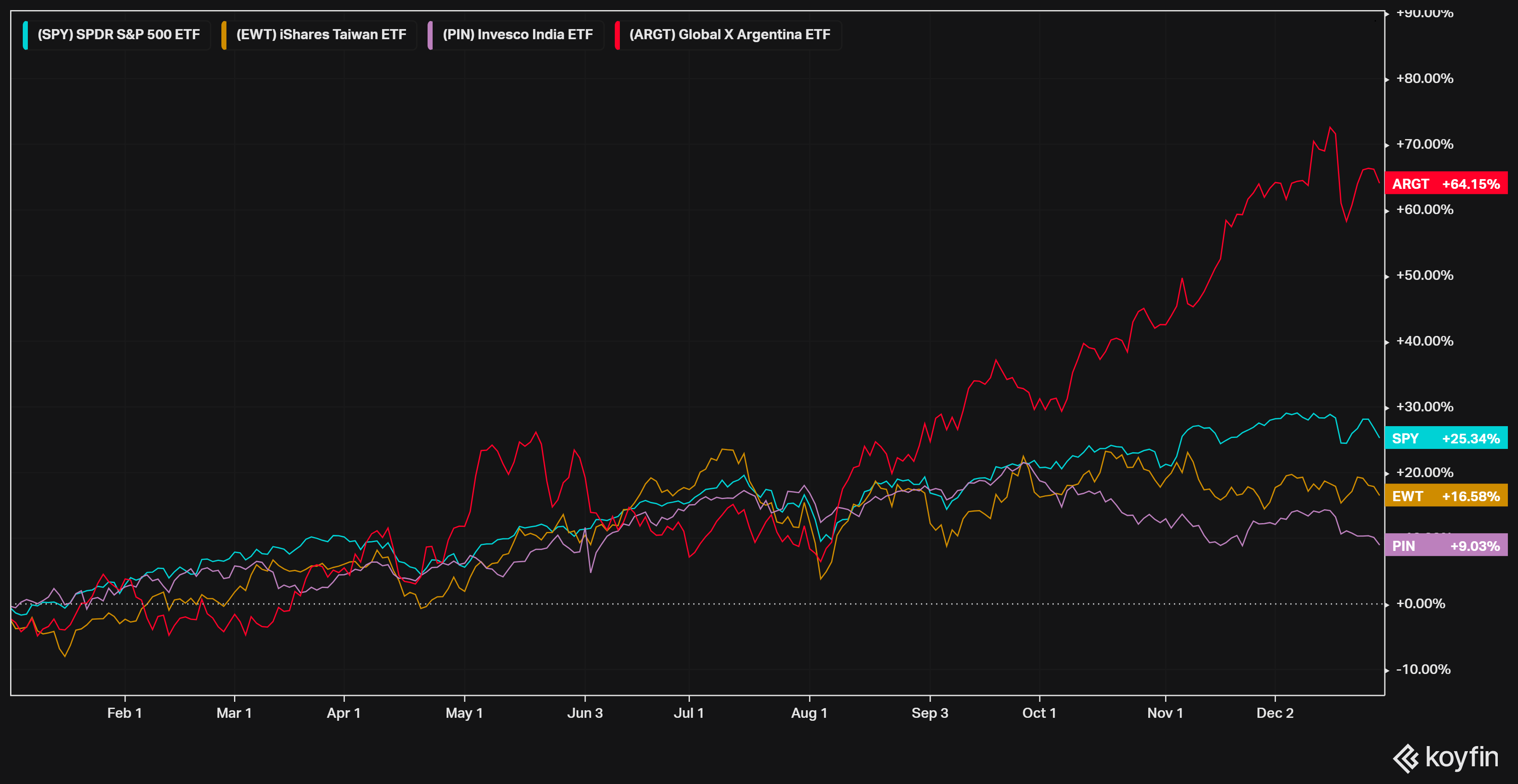The image size is (1518, 784).
Task: Toggle the iShares Taiwan ETF series
Action: [321, 35]
